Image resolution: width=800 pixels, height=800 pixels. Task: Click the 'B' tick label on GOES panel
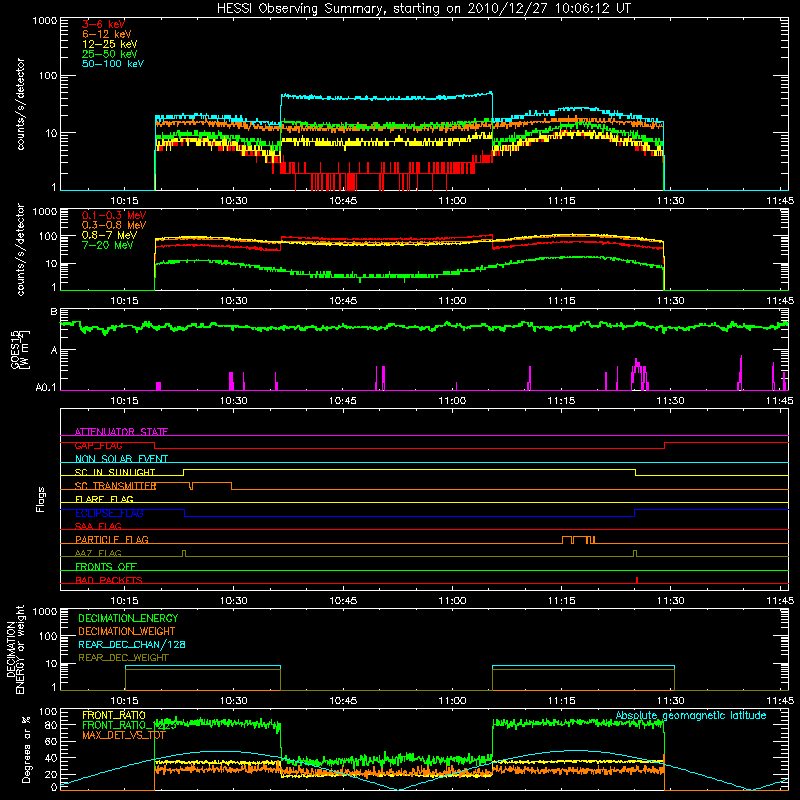tap(54, 311)
